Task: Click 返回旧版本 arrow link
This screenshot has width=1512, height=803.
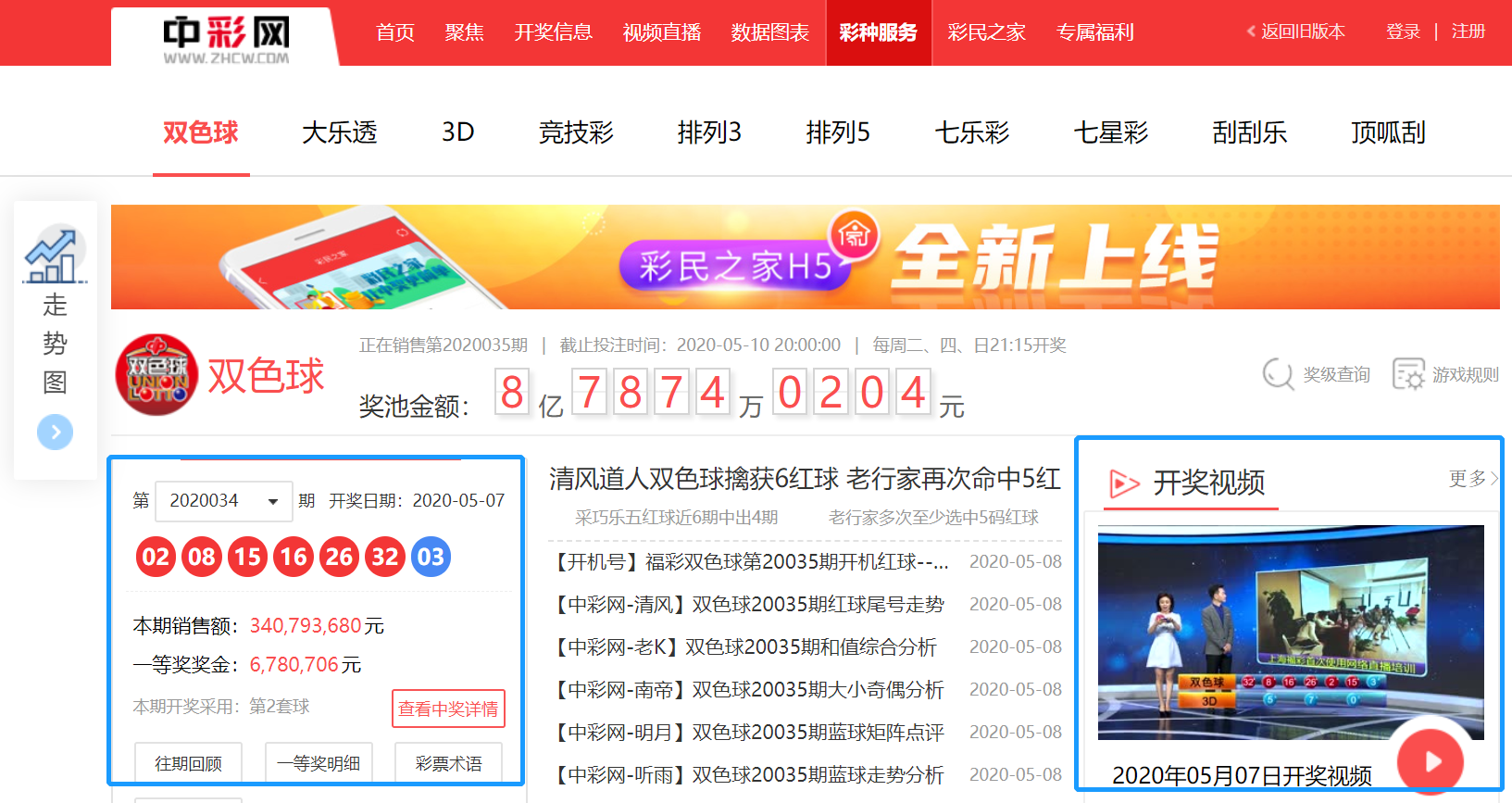Action: [1296, 31]
